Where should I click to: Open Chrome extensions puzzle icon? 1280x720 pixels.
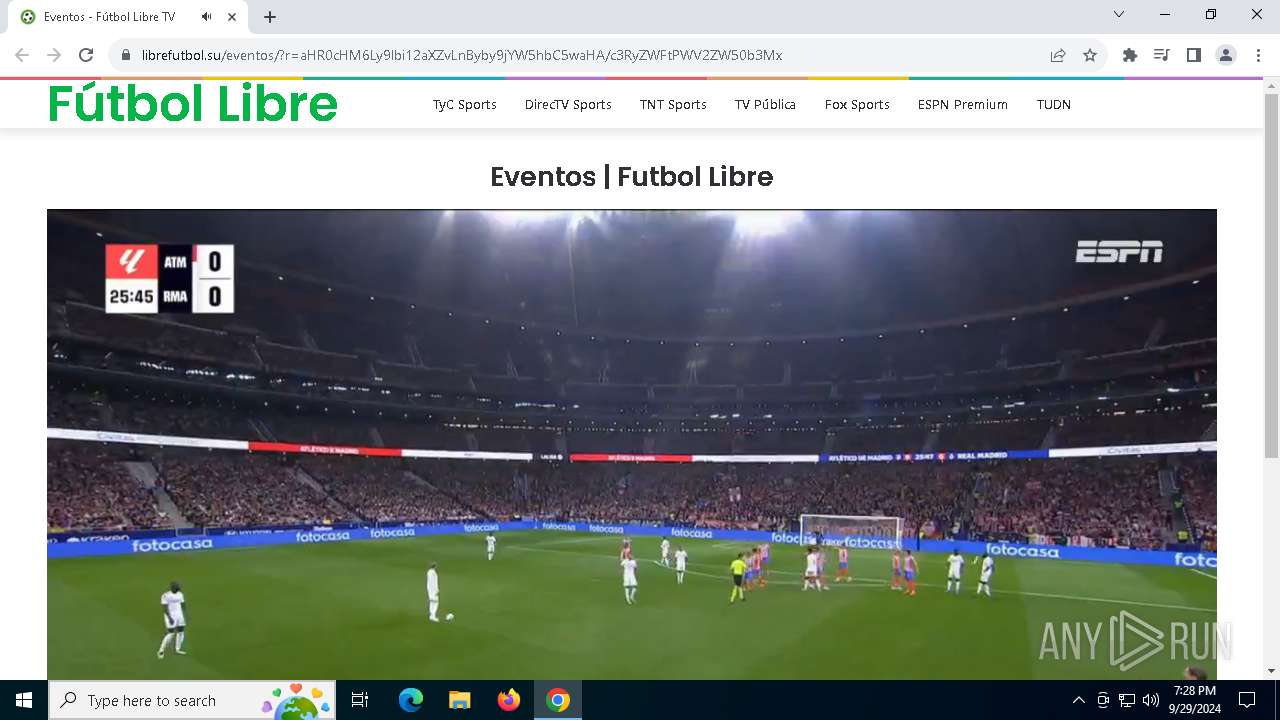pos(1130,56)
